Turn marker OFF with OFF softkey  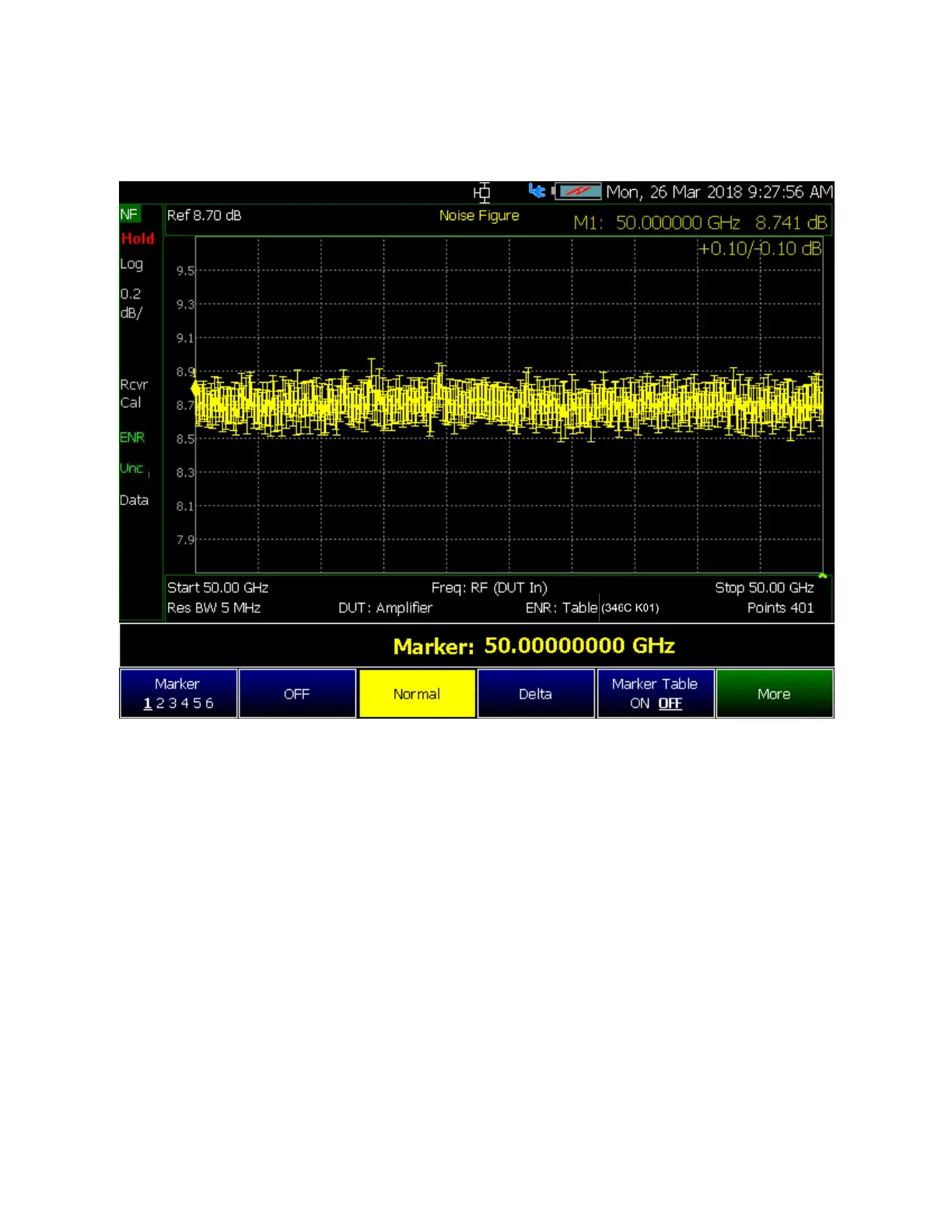(x=297, y=694)
